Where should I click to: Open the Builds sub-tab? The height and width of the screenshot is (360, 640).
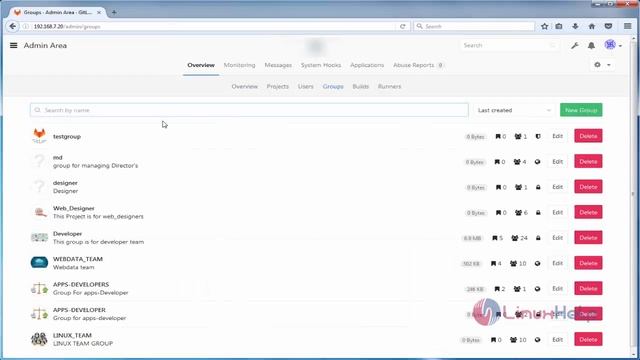pos(360,87)
